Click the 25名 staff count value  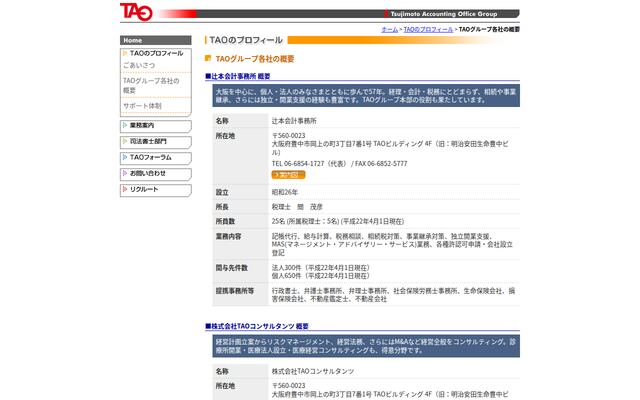[x=338, y=221]
